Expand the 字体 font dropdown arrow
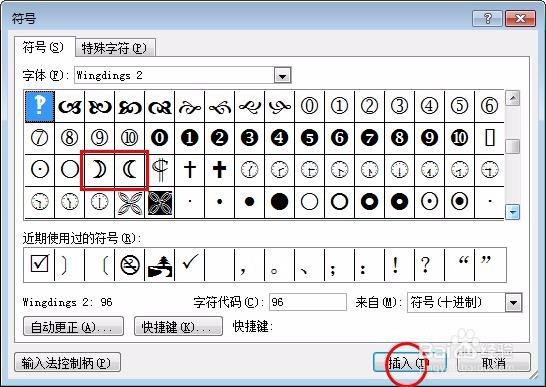This screenshot has height=387, width=546. (x=282, y=75)
